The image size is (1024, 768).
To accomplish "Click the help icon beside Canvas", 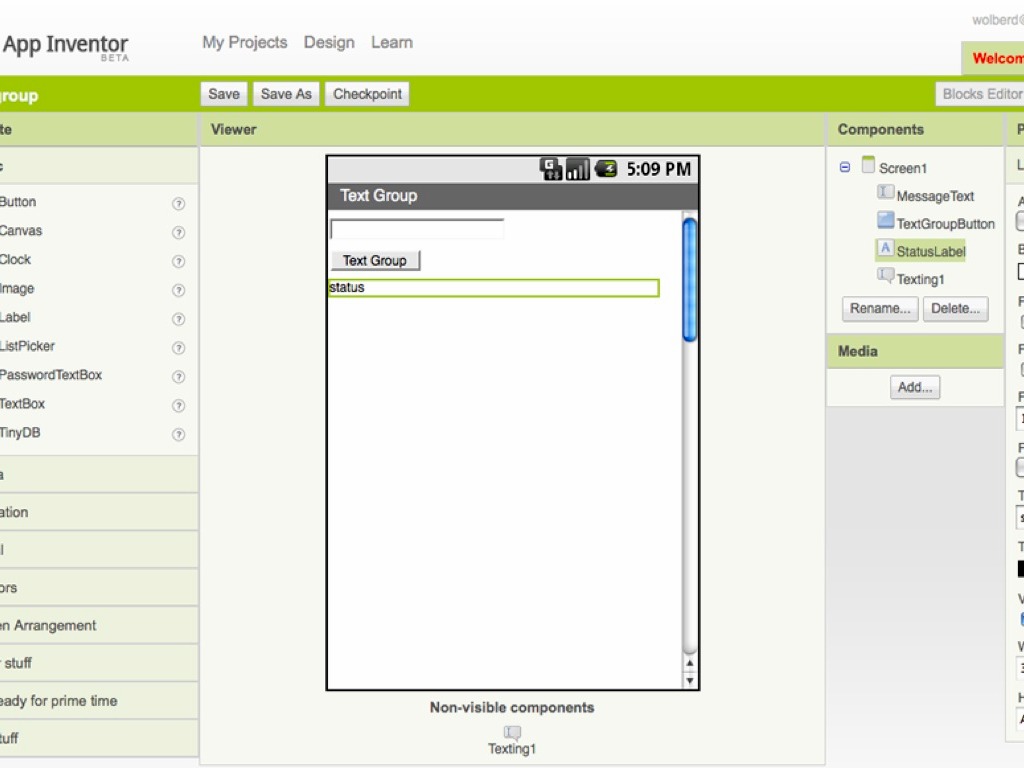I will tap(178, 232).
